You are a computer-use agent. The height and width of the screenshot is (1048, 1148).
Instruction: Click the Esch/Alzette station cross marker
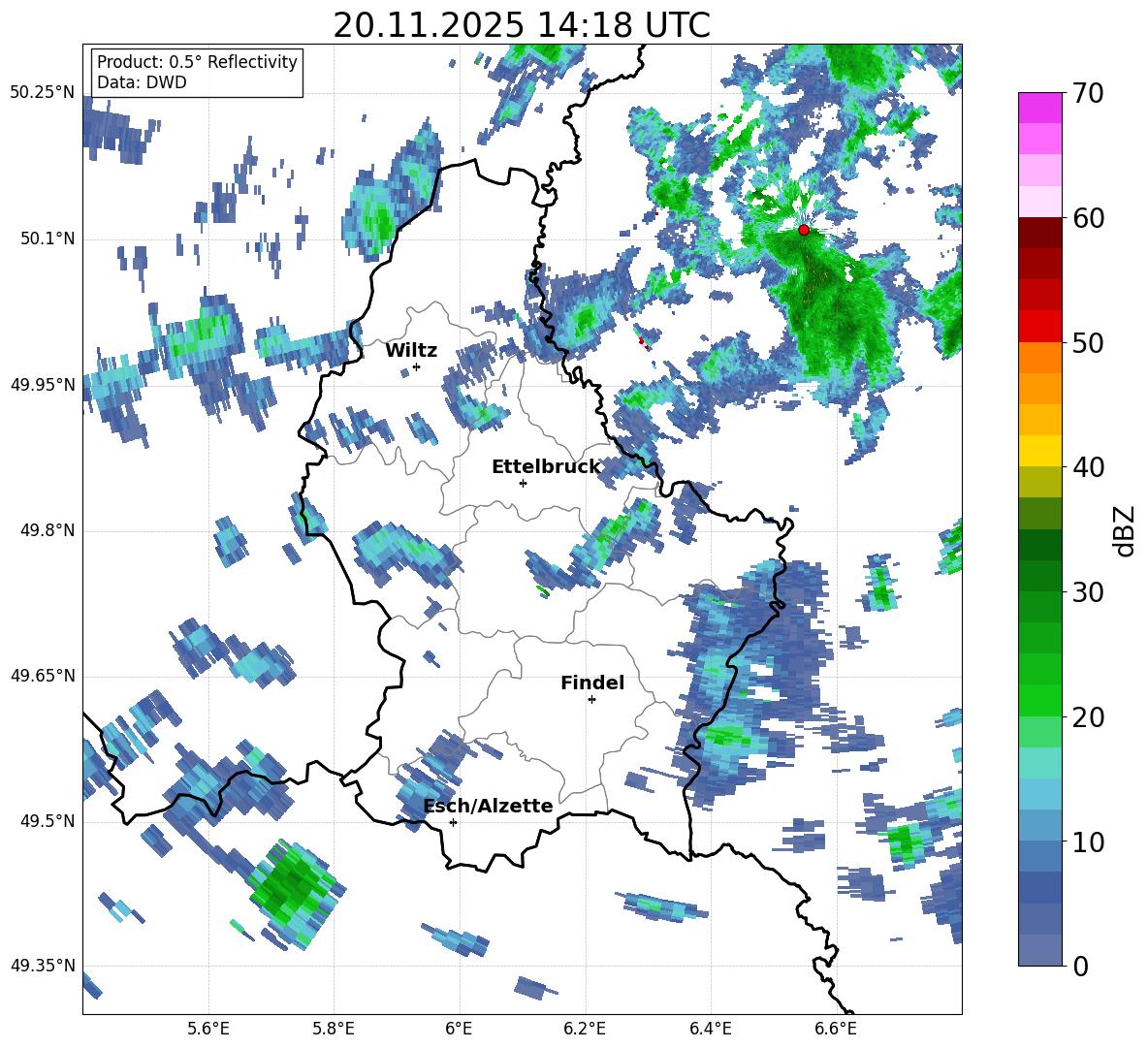point(453,822)
